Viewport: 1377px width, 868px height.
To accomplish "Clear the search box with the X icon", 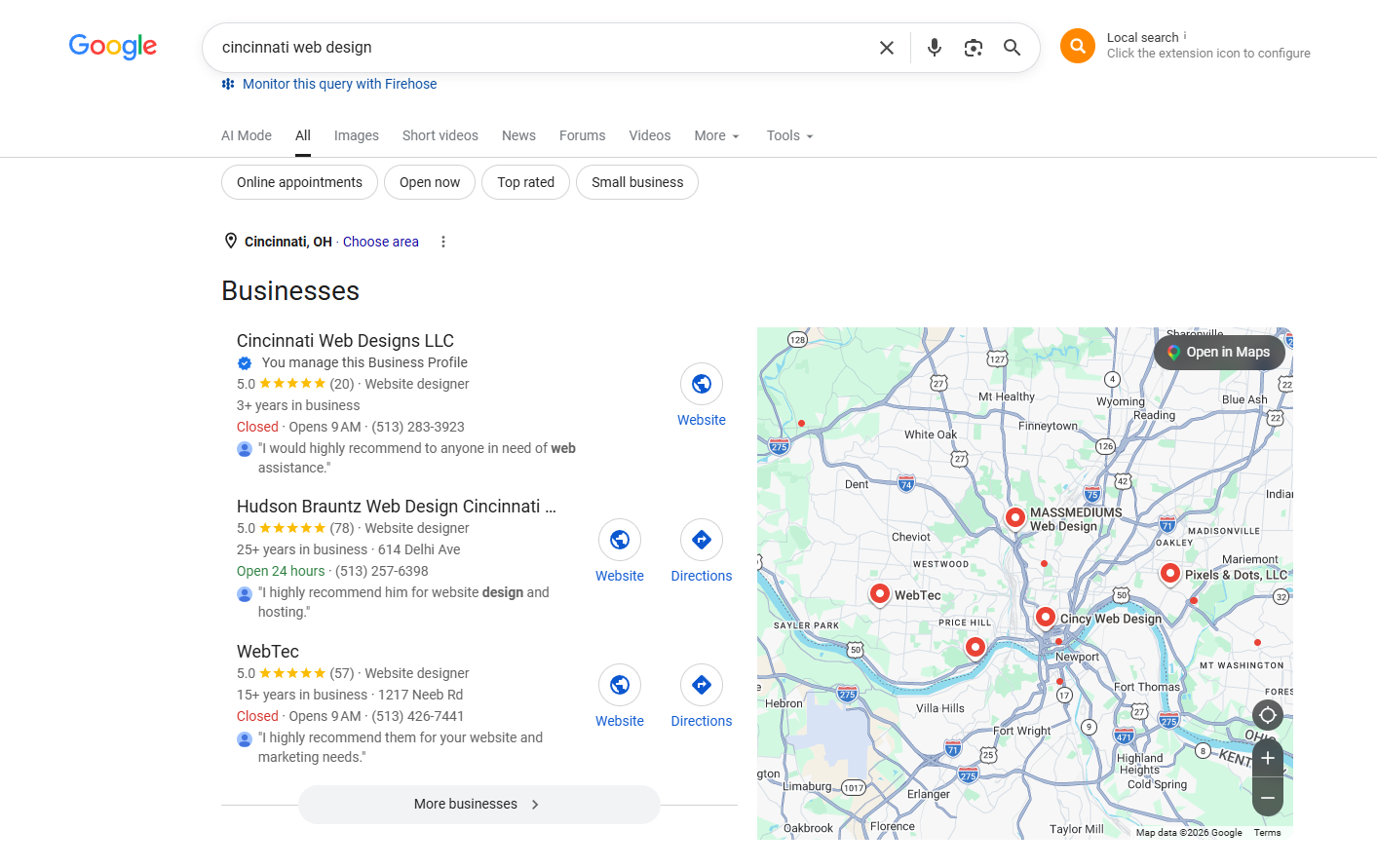I will point(887,48).
